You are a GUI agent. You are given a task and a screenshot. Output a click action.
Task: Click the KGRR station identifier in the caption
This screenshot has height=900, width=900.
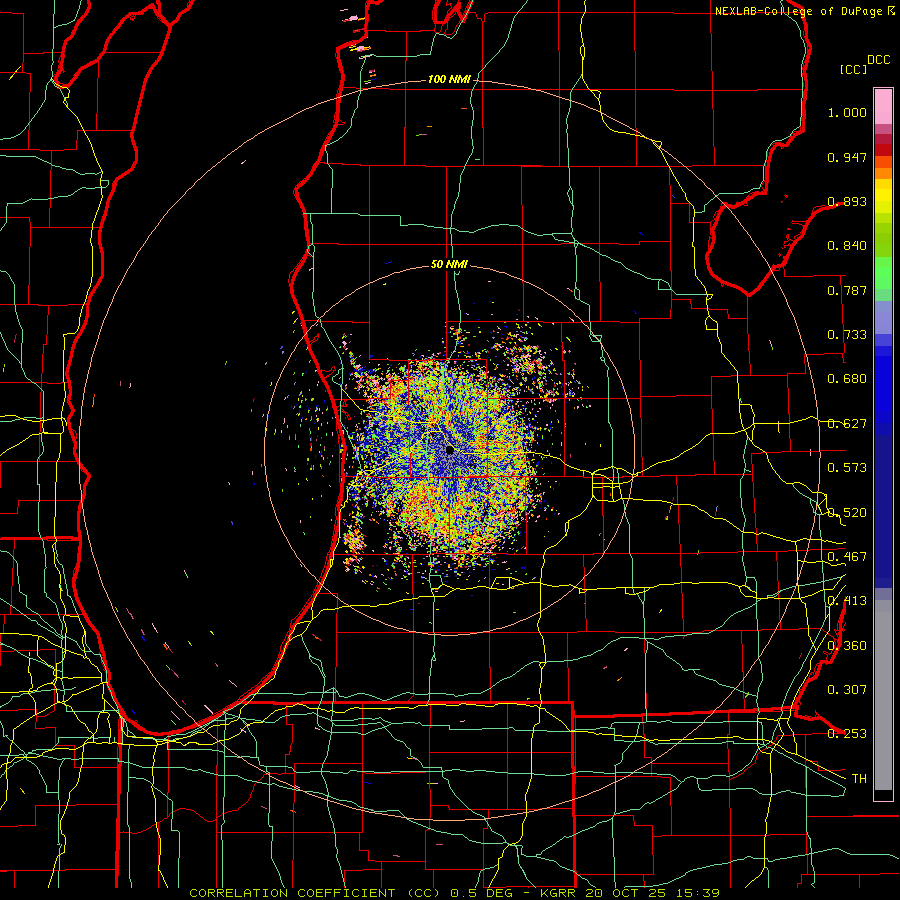[x=557, y=893]
